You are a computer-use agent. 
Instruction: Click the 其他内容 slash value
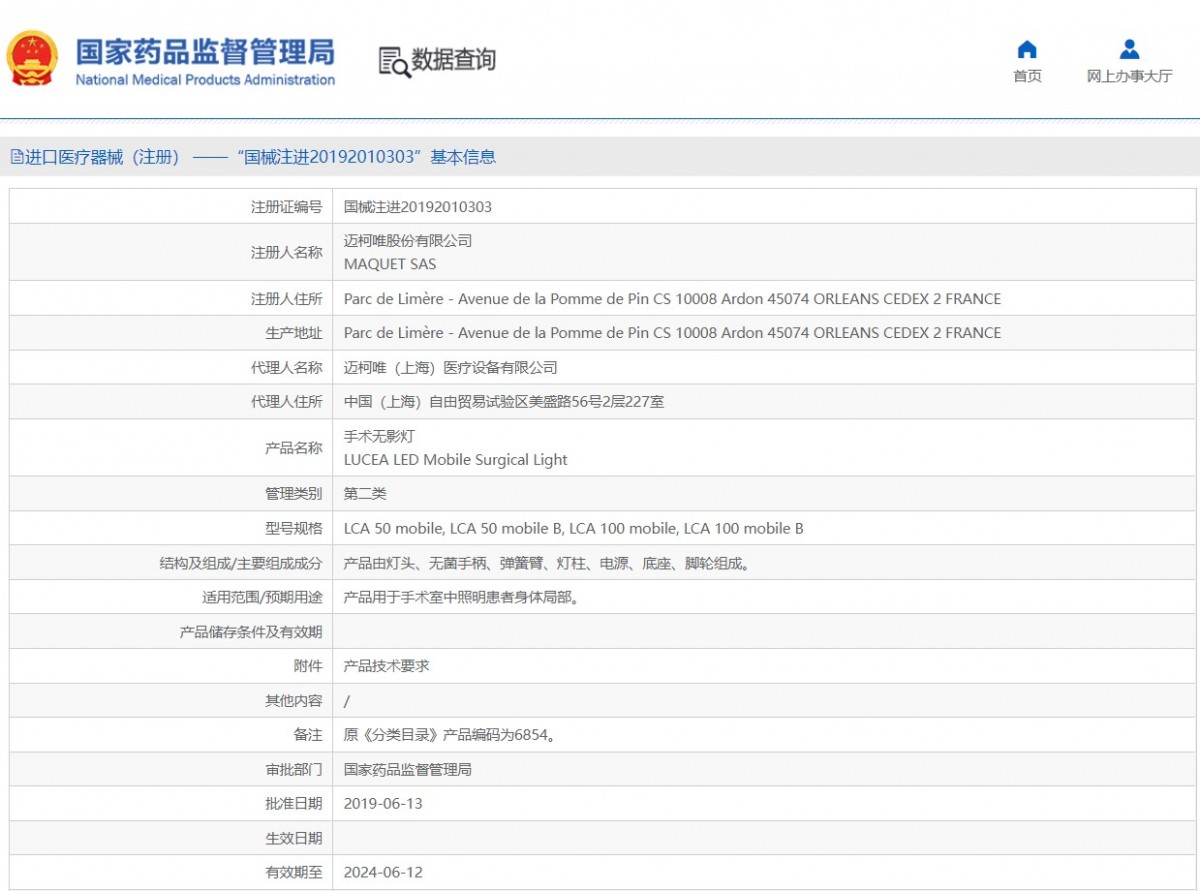(x=347, y=702)
